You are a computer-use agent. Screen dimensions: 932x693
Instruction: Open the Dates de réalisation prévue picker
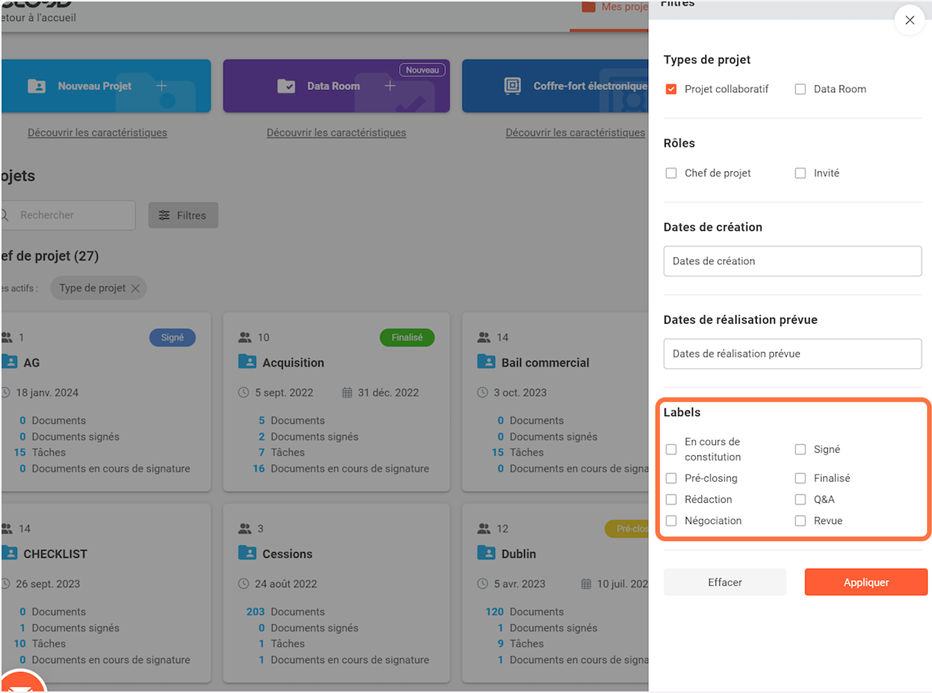(x=792, y=353)
